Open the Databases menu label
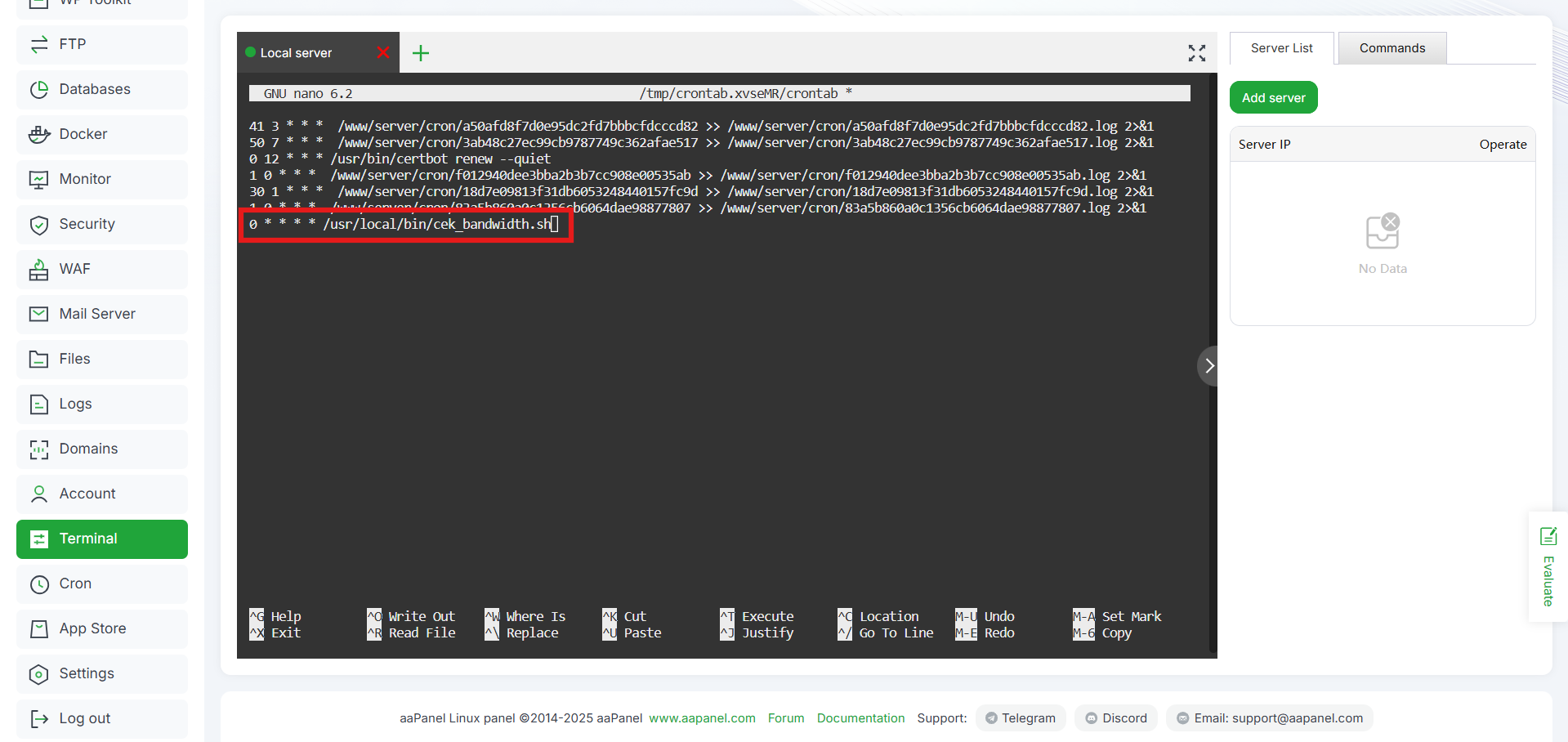Screen dimensions: 1568x742 point(95,89)
